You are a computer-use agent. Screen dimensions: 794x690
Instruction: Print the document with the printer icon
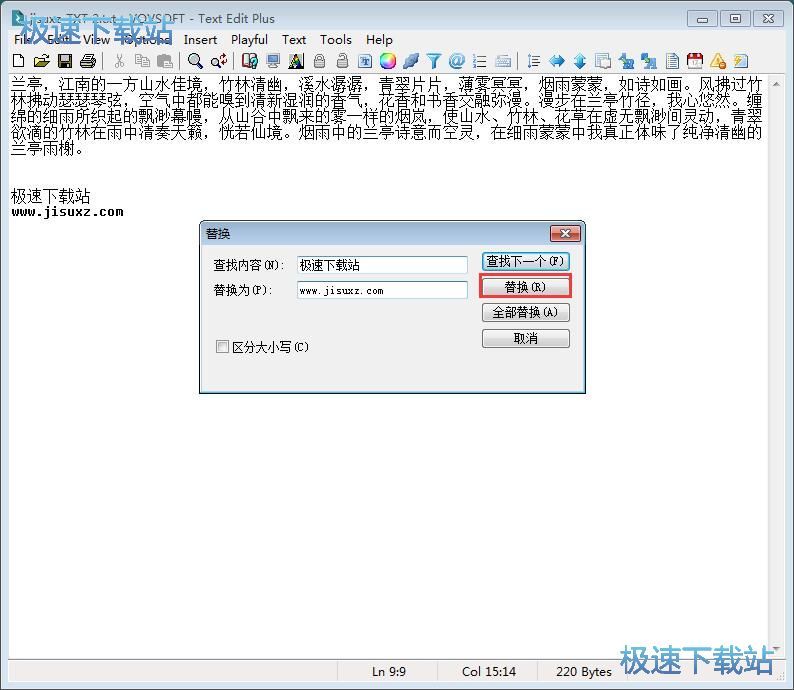pos(88,61)
